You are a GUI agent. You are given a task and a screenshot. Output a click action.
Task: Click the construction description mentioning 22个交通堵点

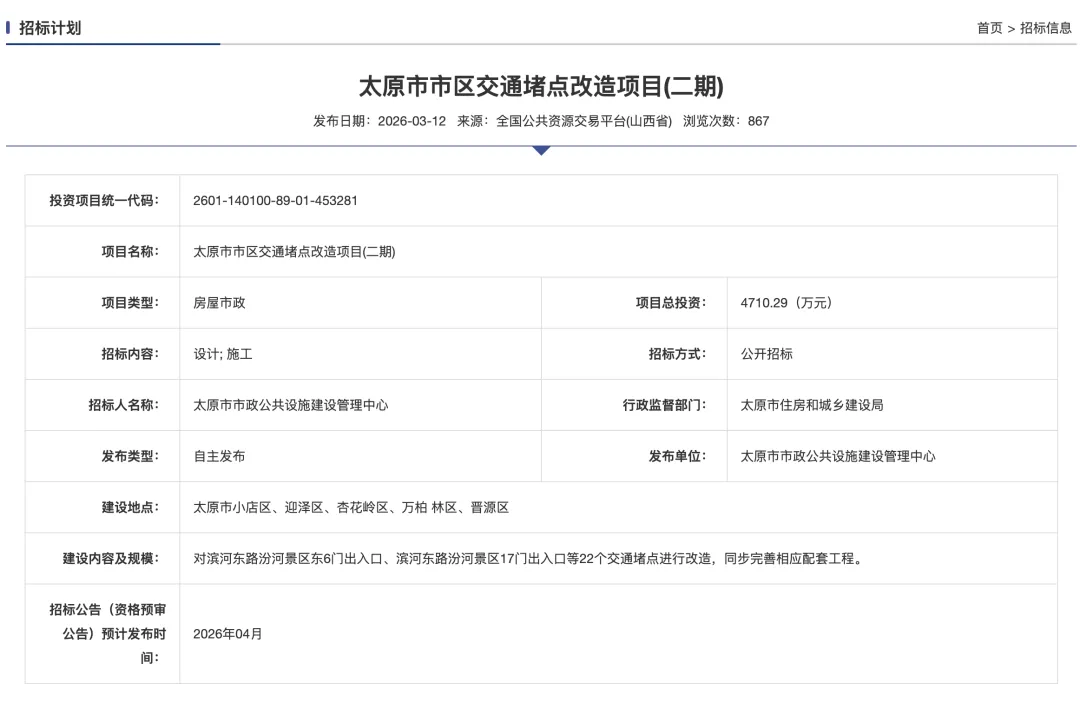tap(528, 558)
